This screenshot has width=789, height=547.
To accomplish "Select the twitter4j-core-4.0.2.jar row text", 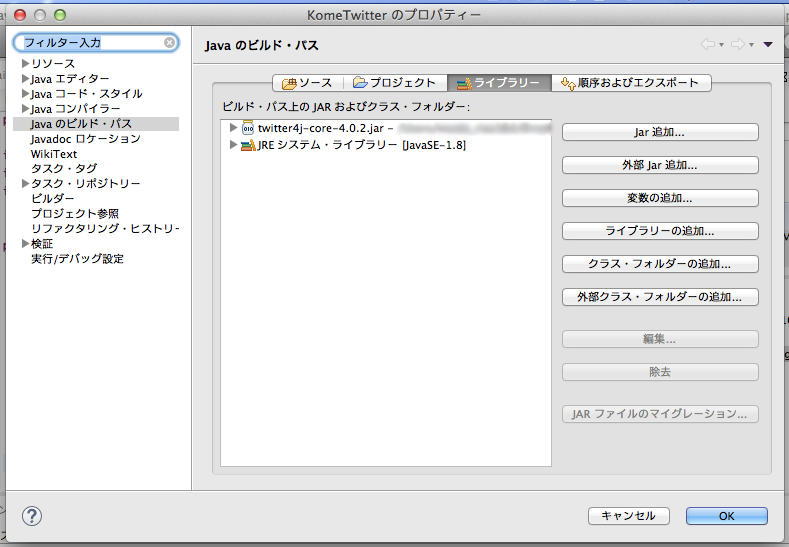I will coord(321,128).
